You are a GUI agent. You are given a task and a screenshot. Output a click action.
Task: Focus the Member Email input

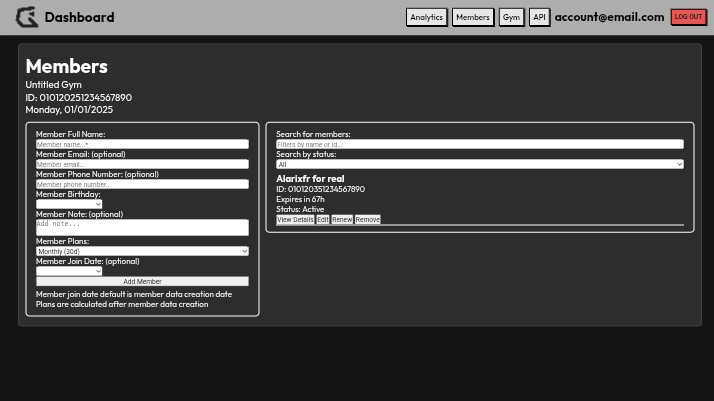(x=142, y=164)
